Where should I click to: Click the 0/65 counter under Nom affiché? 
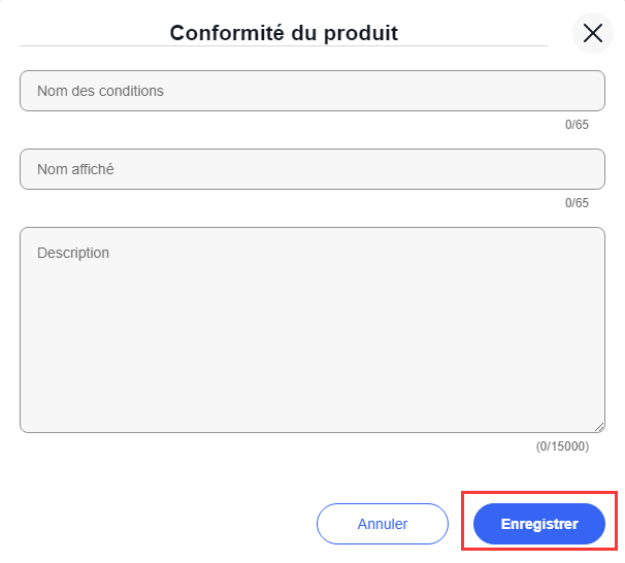[577, 203]
